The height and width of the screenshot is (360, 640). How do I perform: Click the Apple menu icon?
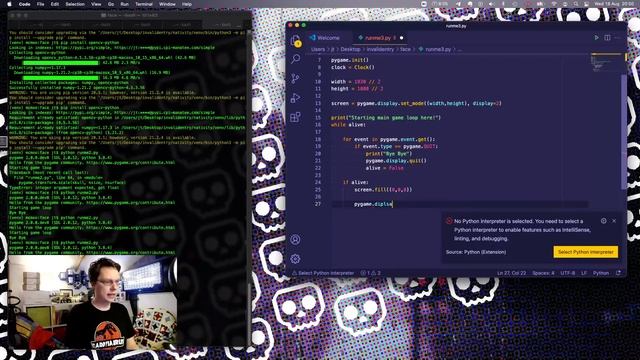pyautogui.click(x=9, y=4)
